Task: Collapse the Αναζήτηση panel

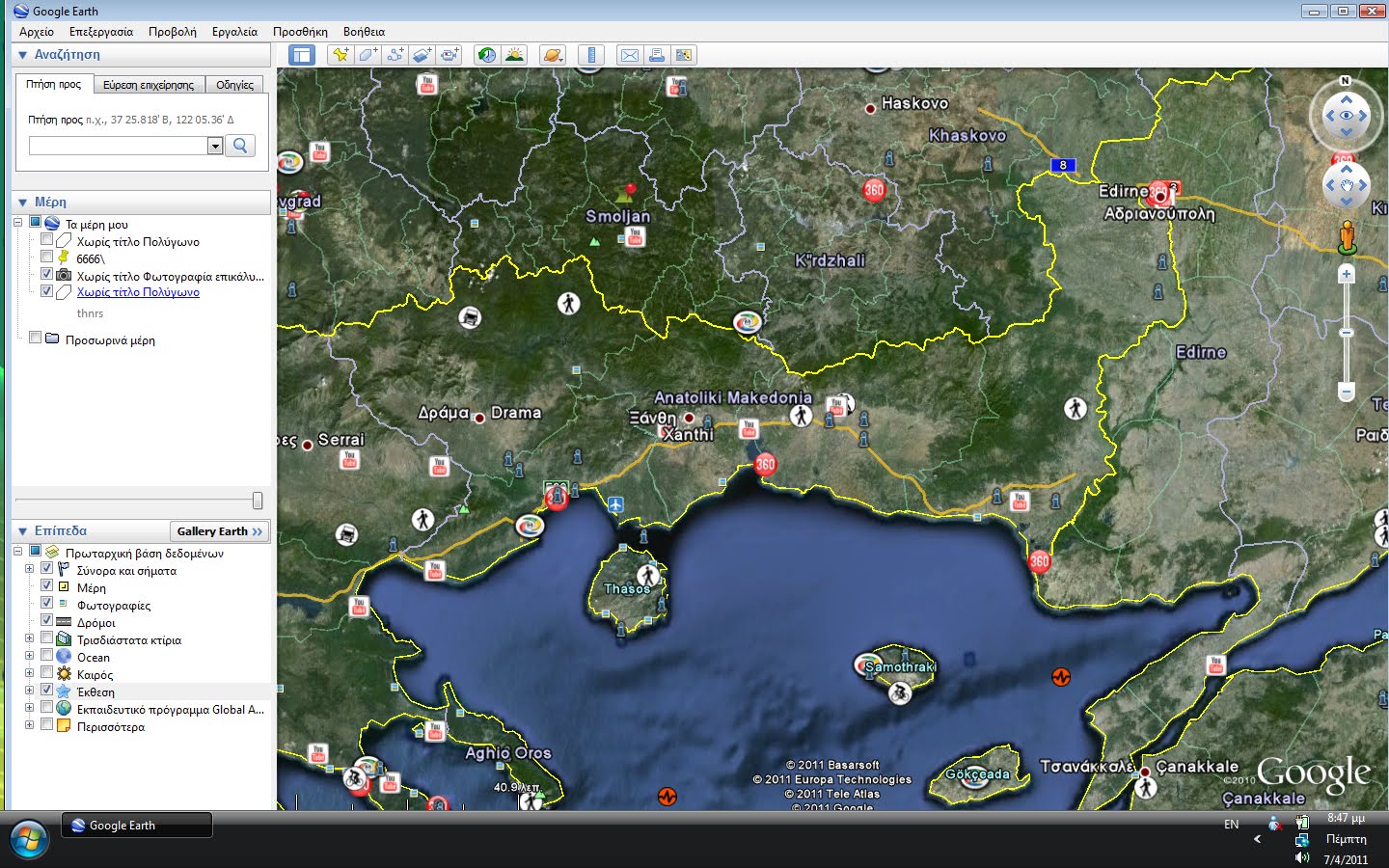Action: point(22,55)
